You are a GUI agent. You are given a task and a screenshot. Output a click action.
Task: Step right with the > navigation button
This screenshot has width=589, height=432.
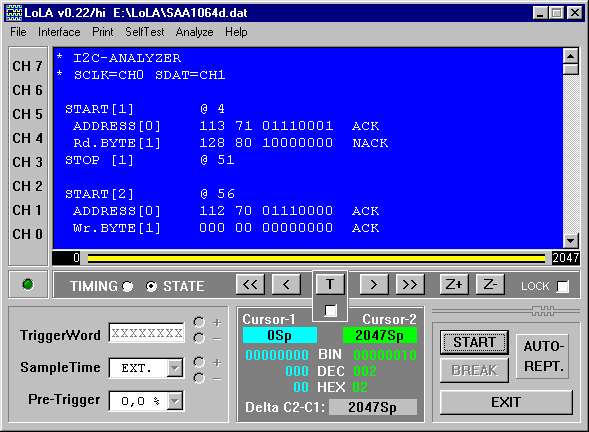coord(374,285)
